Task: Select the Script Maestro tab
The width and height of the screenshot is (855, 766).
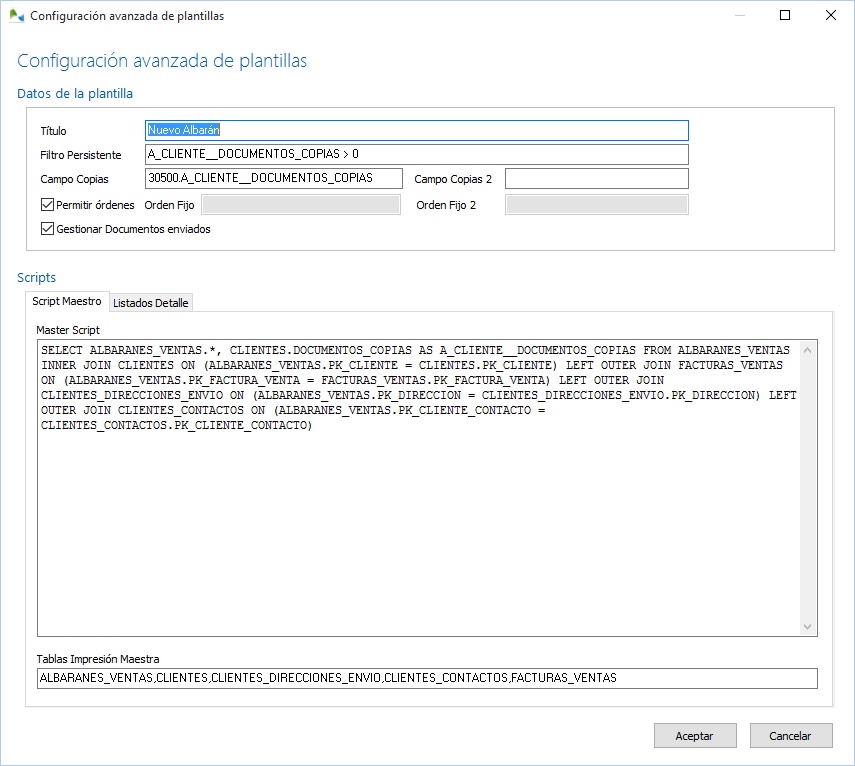Action: 69,301
